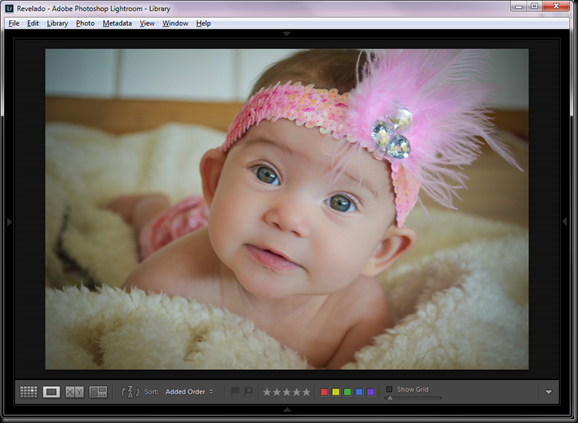This screenshot has height=423, width=578.
Task: Apply the red color label
Action: tap(324, 392)
